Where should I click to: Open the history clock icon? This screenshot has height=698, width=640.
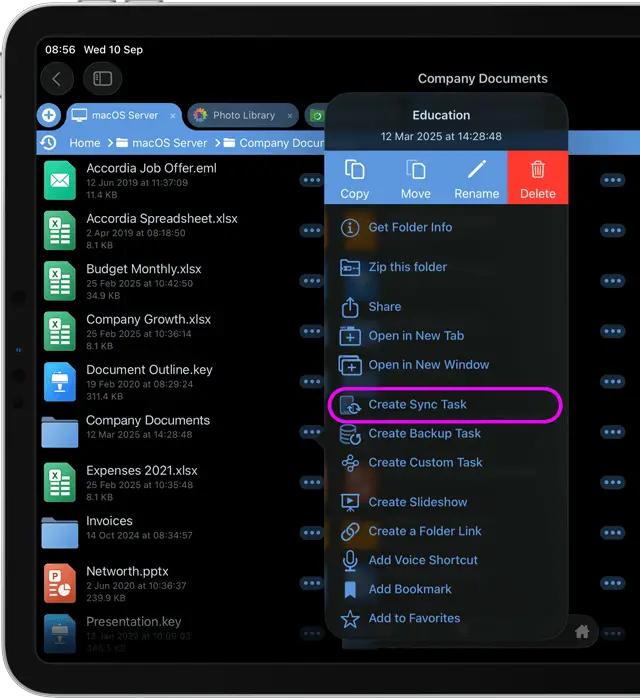(48, 143)
